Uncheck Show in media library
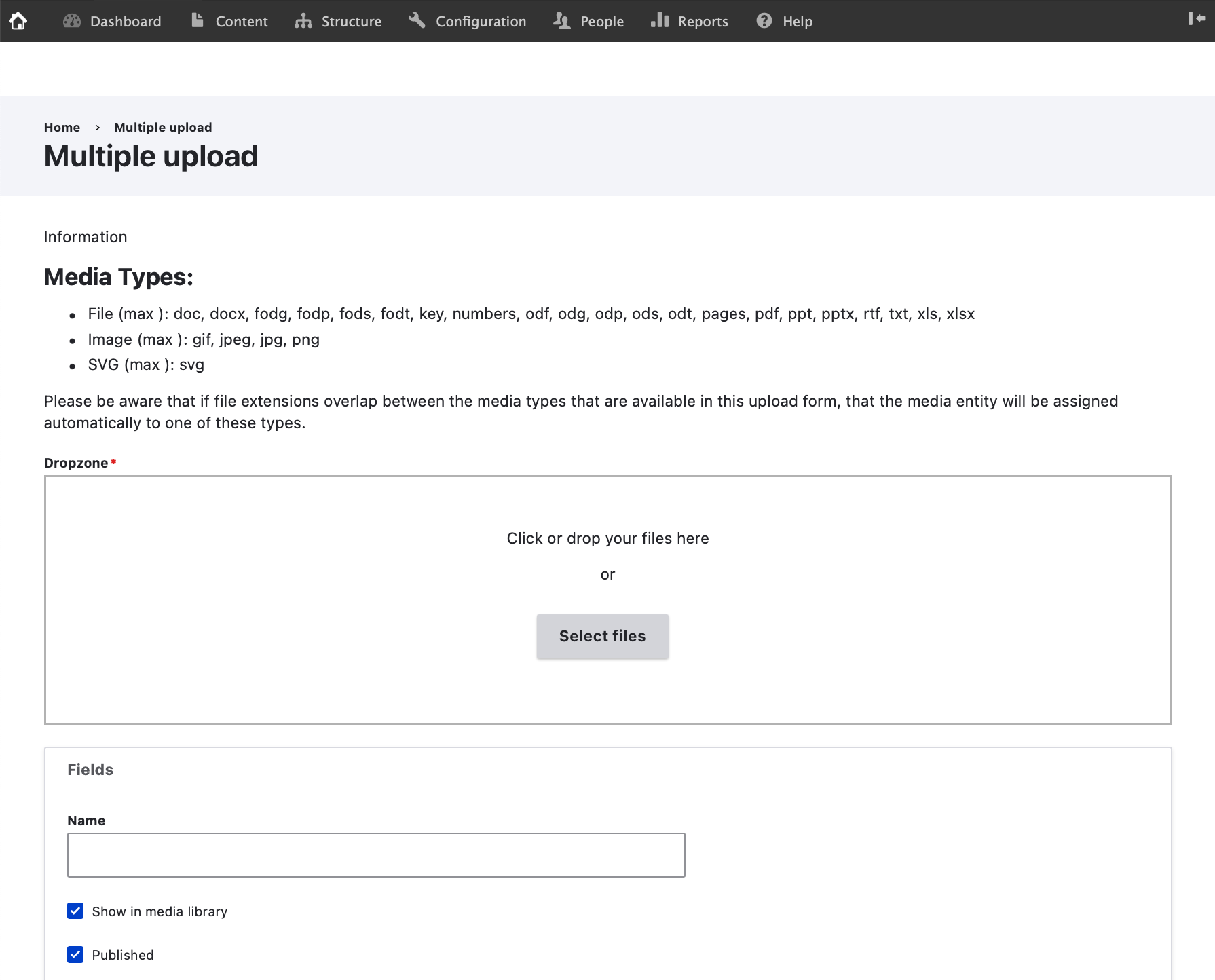The height and width of the screenshot is (980, 1215). click(75, 911)
